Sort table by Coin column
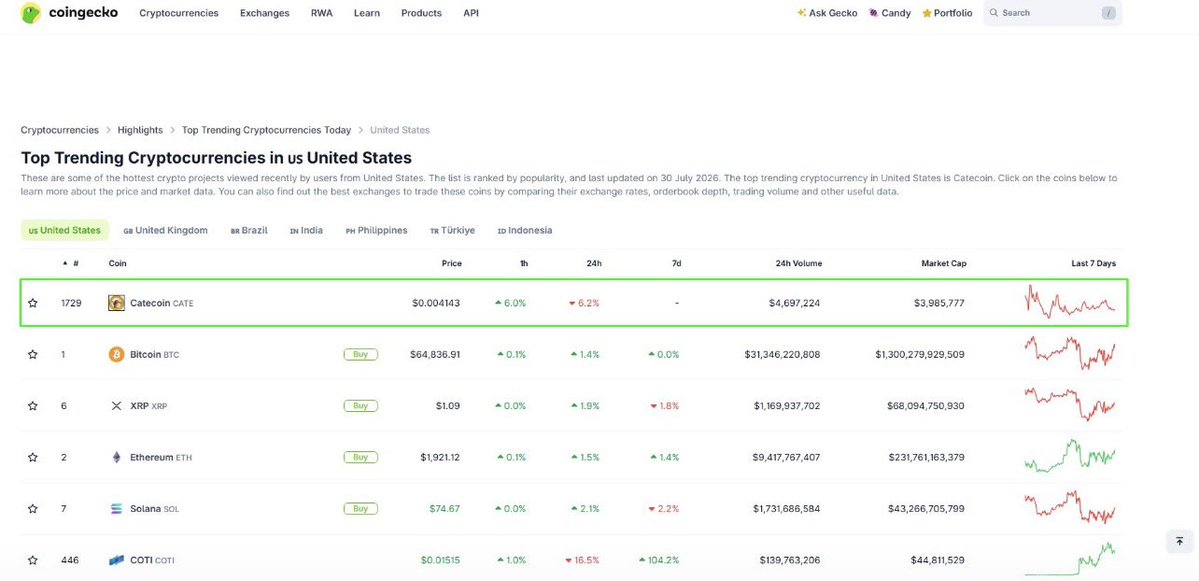The image size is (1199, 581). [x=118, y=264]
